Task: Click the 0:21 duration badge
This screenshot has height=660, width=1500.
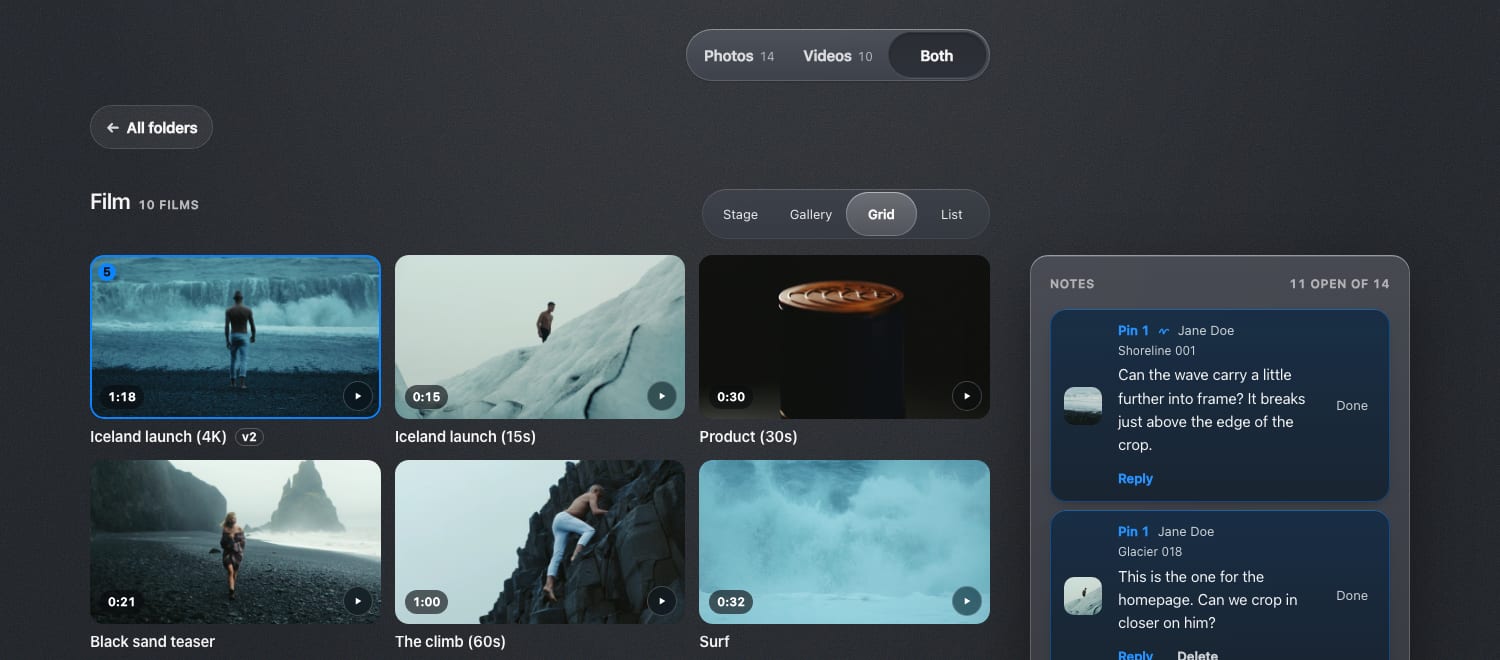Action: click(122, 602)
